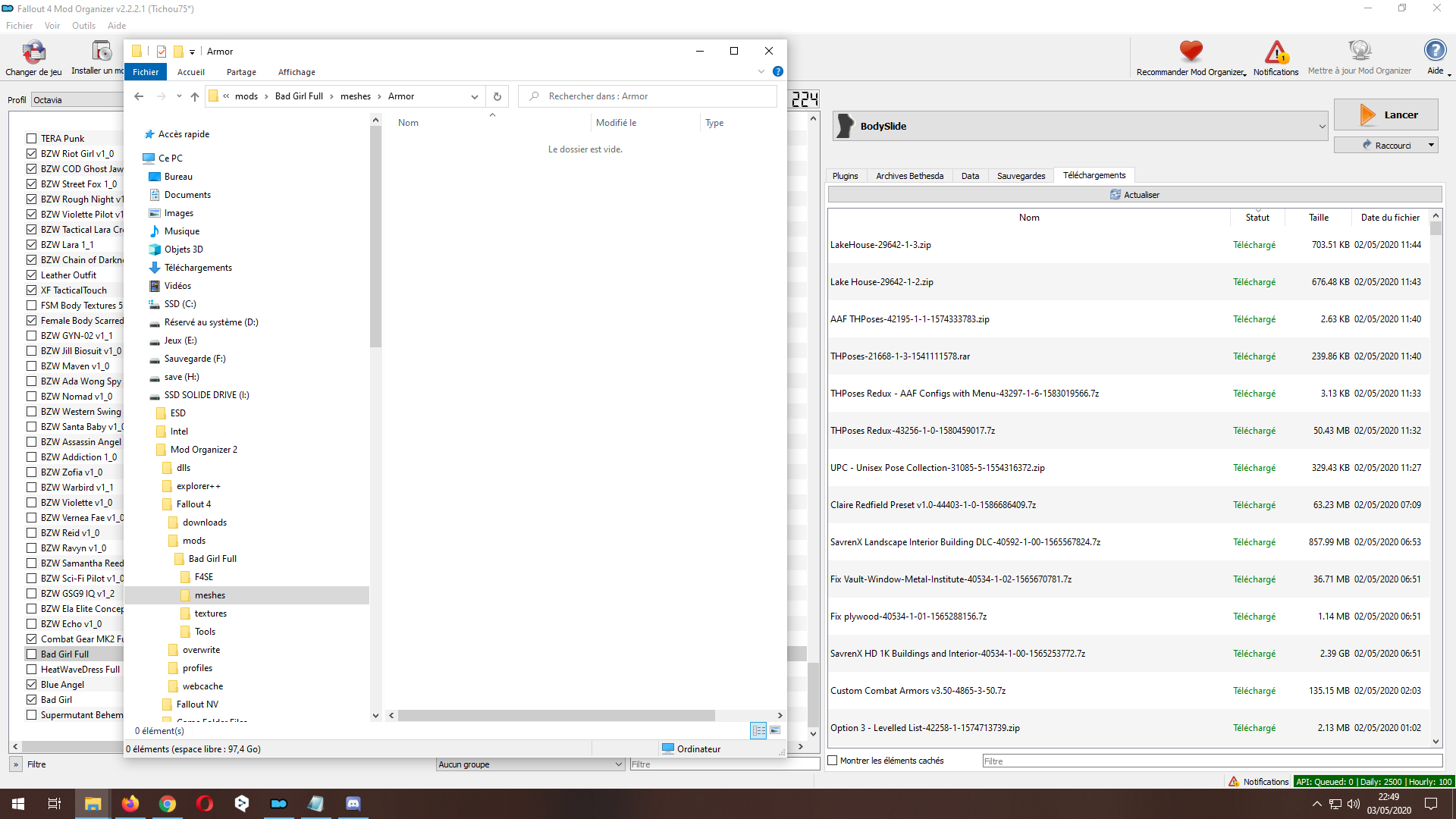
Task: Enable the FSM Body Textures mod
Action: click(31, 306)
